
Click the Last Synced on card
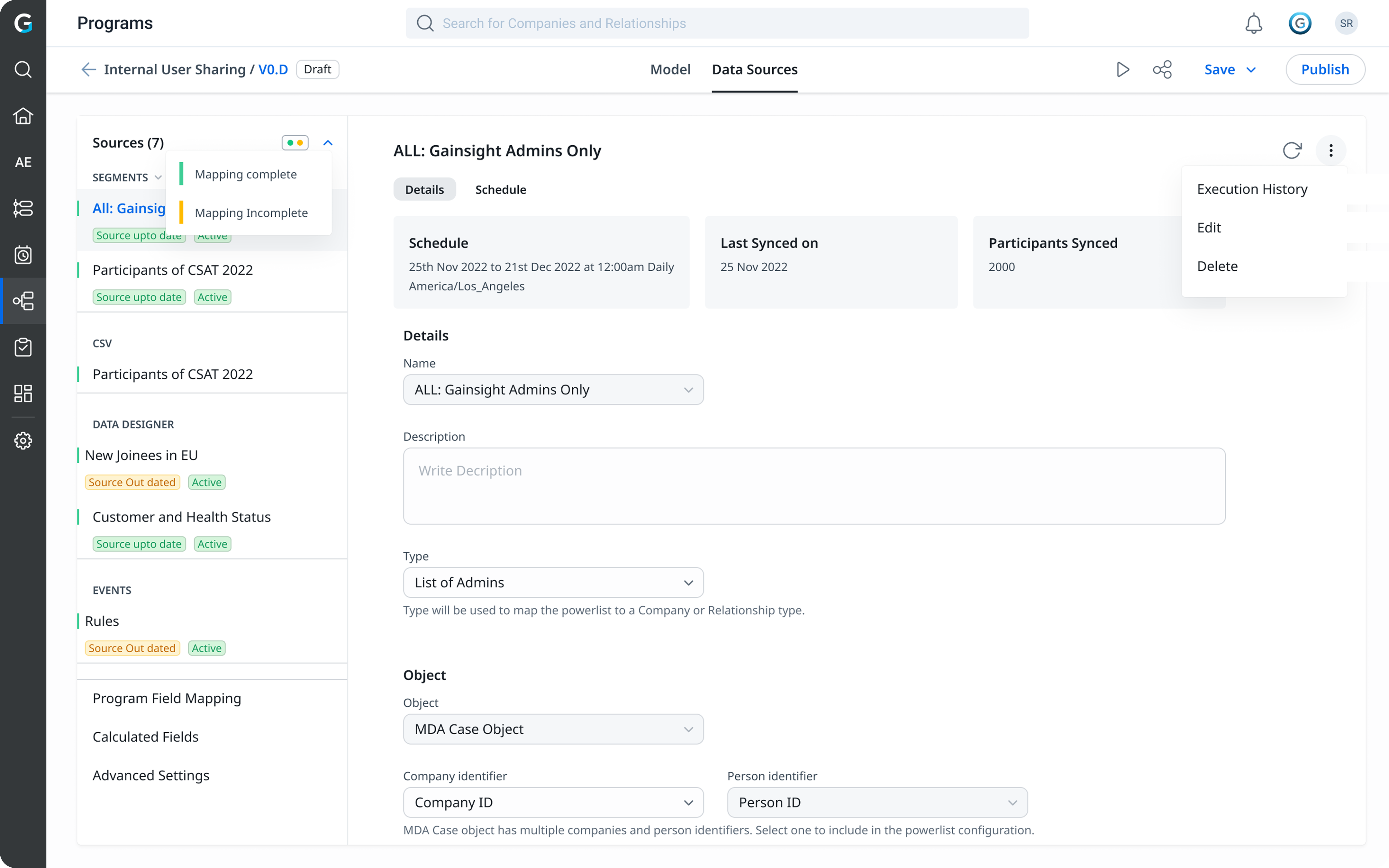(831, 262)
